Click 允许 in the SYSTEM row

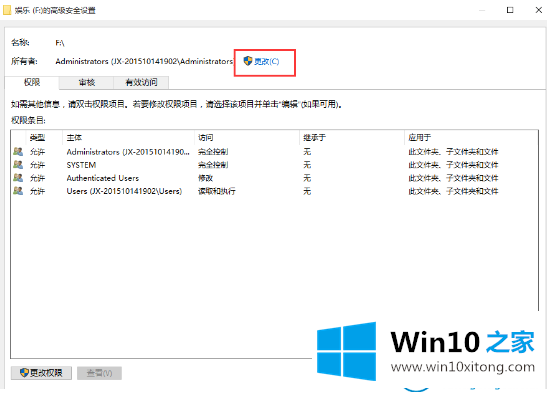[37, 165]
